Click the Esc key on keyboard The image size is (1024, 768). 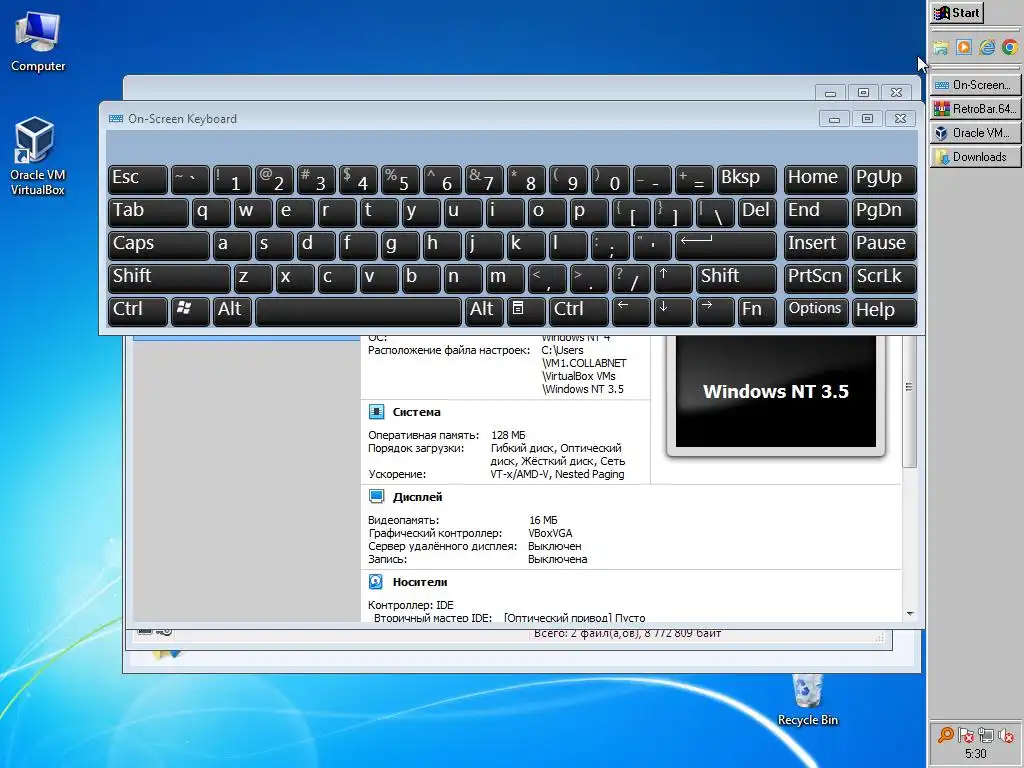(x=138, y=180)
